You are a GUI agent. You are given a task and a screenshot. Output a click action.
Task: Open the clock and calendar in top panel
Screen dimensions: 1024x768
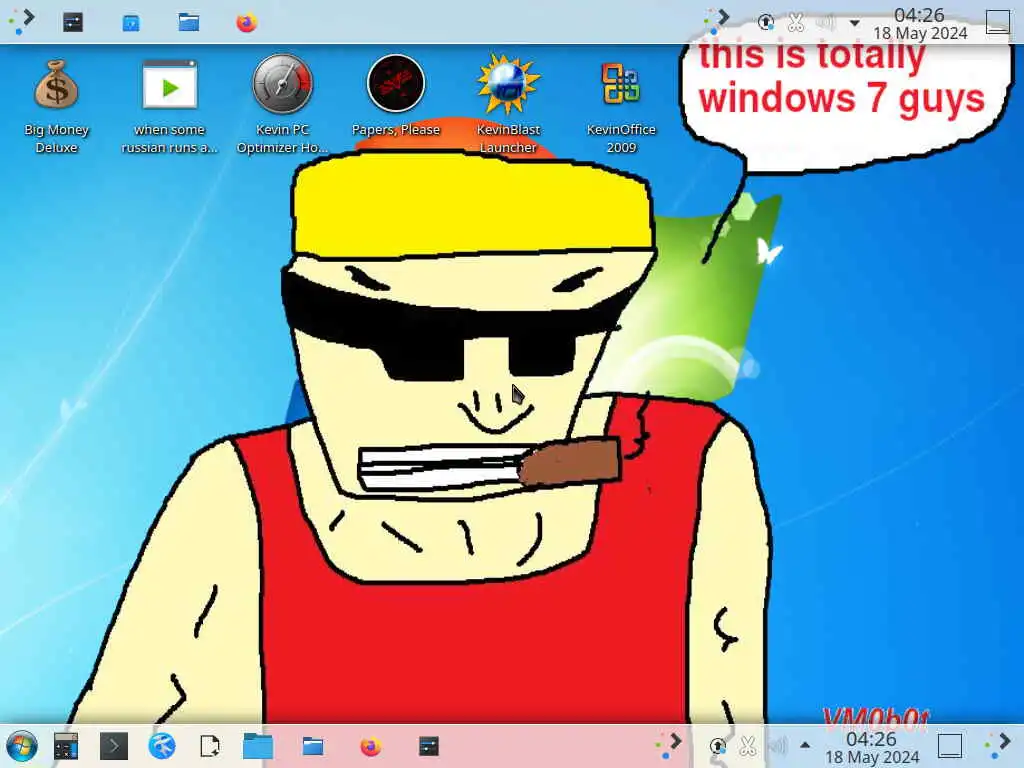point(920,24)
